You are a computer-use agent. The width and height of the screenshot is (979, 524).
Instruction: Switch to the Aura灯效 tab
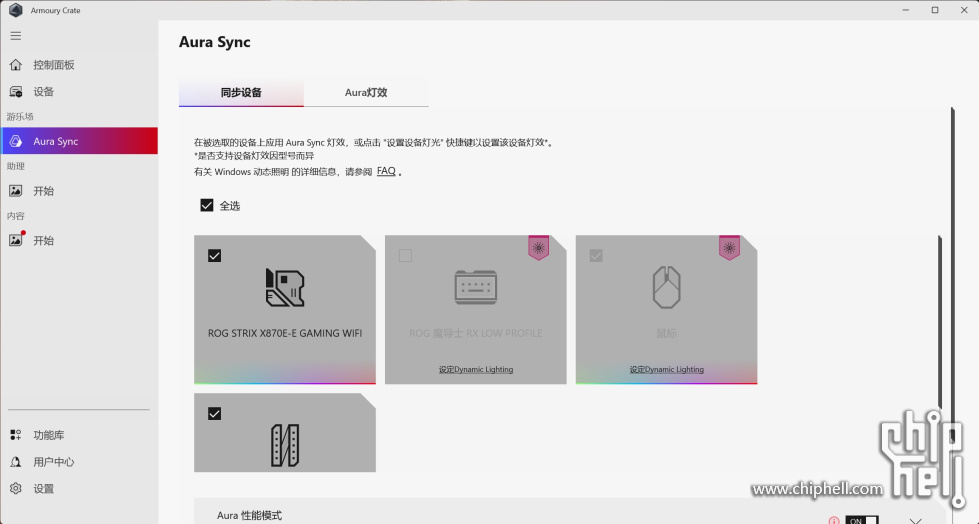[366, 92]
